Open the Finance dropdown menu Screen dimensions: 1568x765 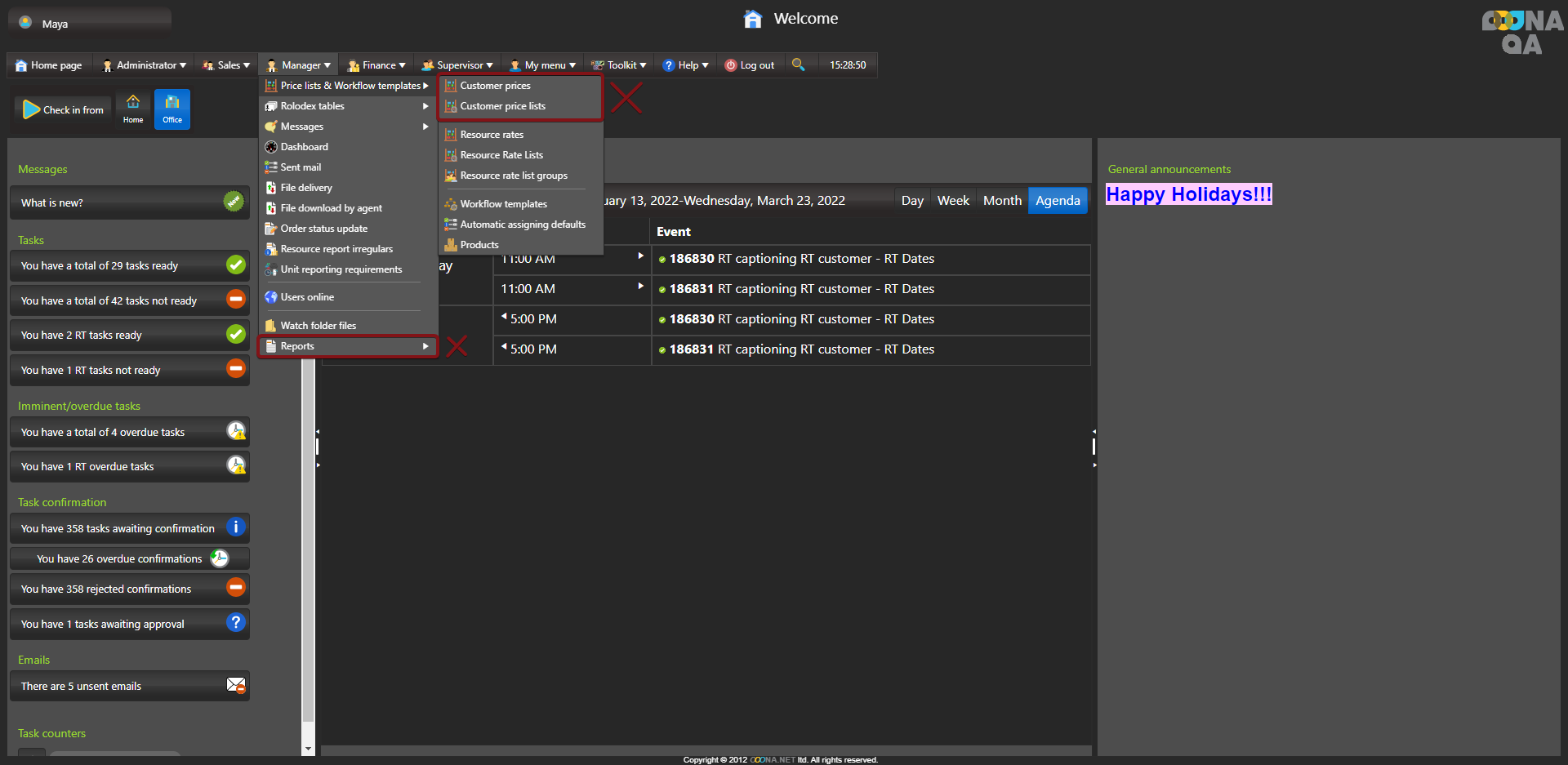[x=376, y=65]
